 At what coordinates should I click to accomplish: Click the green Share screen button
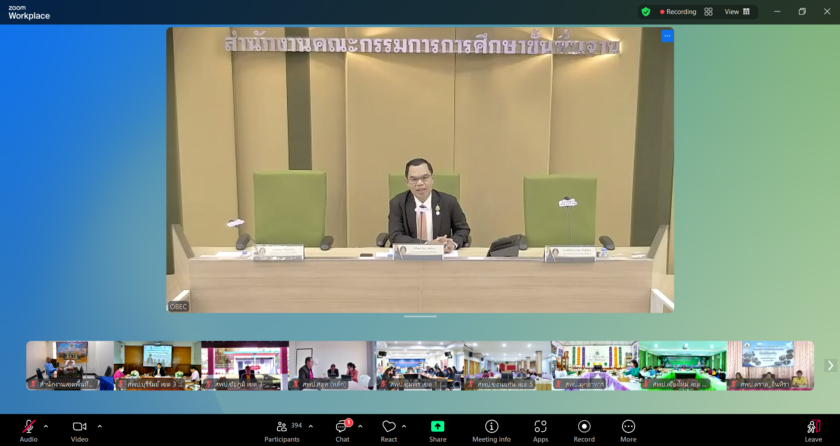pyautogui.click(x=437, y=428)
